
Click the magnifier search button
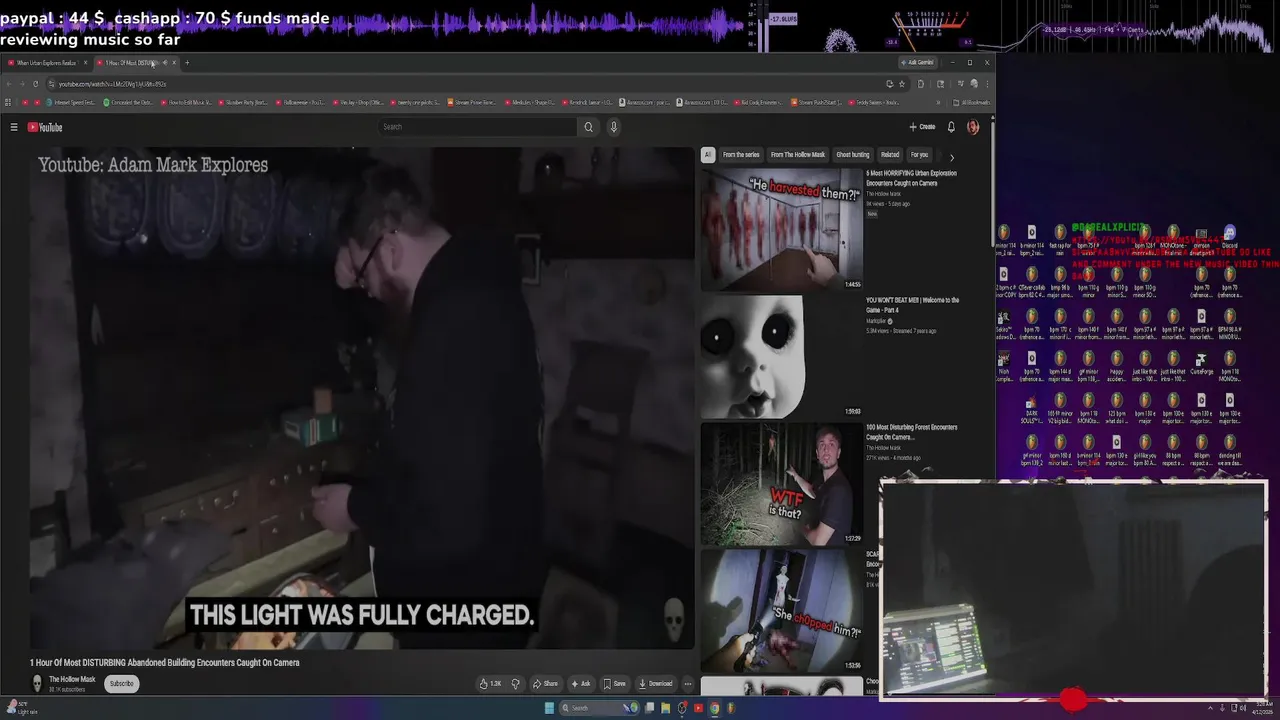point(588,127)
